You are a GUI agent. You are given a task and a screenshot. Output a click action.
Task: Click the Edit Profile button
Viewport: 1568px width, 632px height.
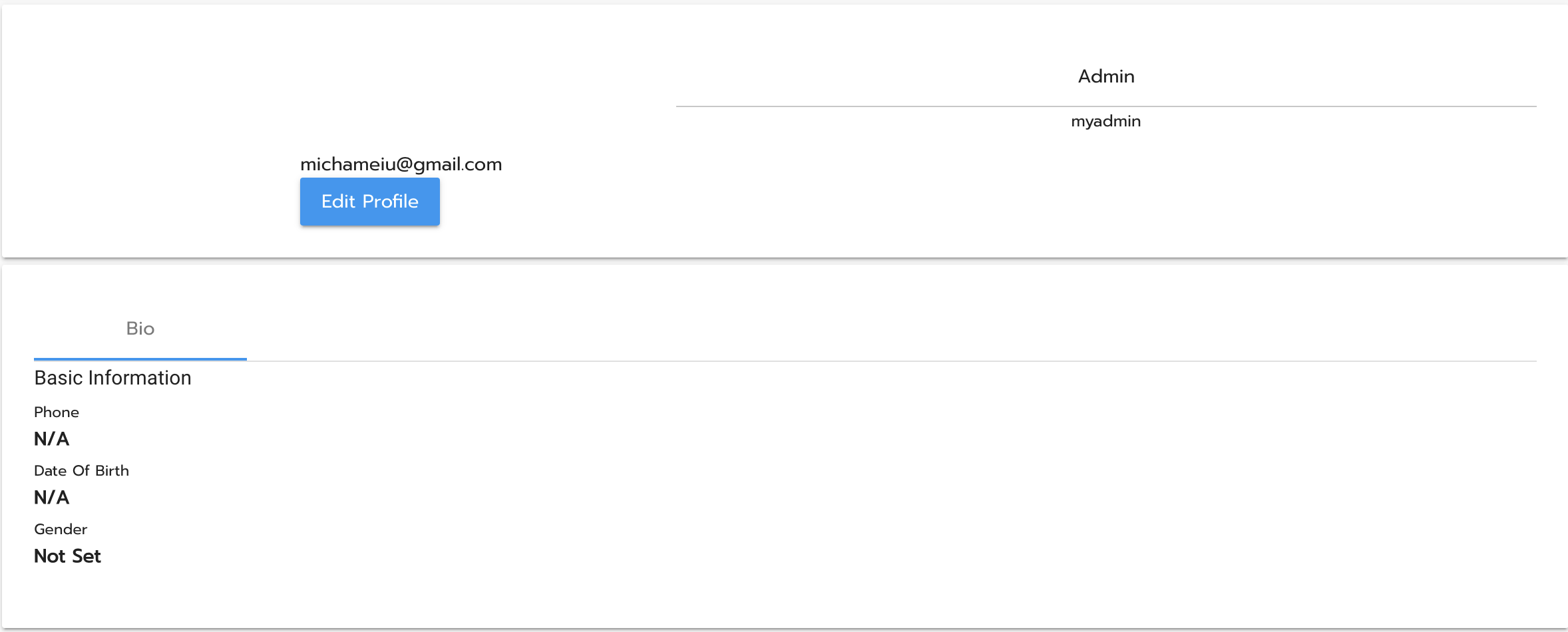(369, 202)
